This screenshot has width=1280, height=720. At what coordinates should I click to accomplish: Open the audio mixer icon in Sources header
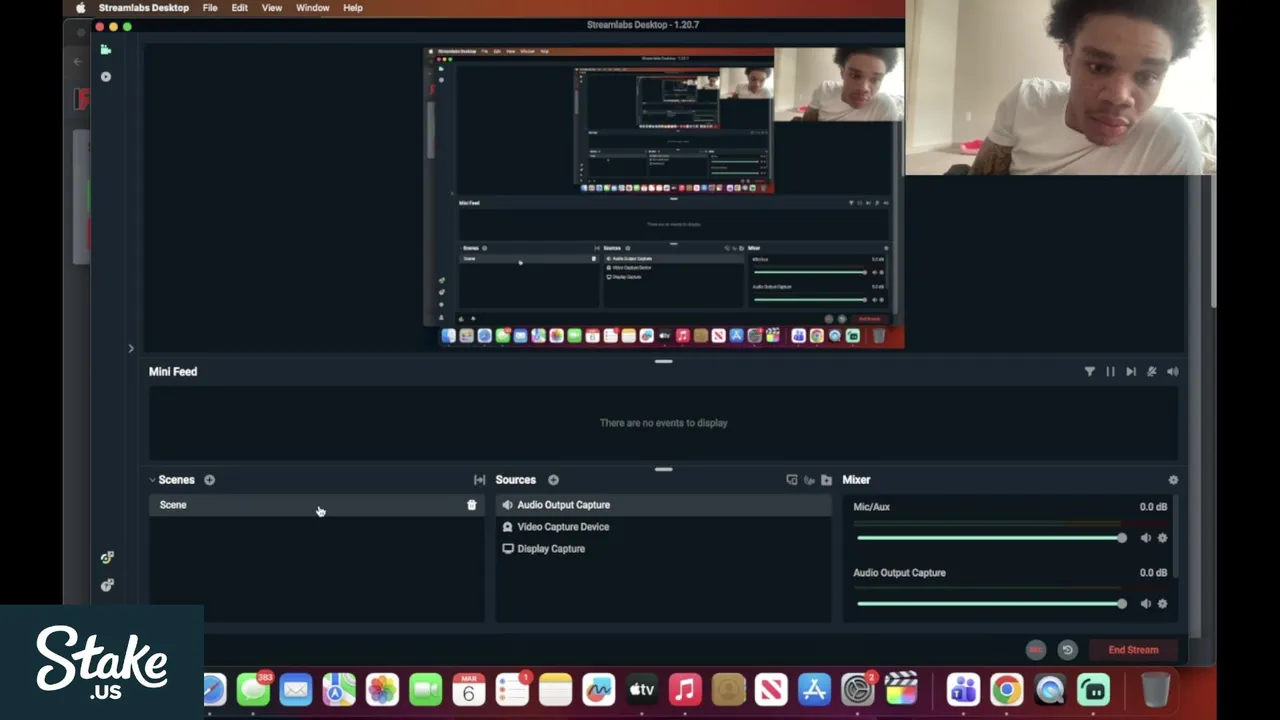tap(809, 480)
